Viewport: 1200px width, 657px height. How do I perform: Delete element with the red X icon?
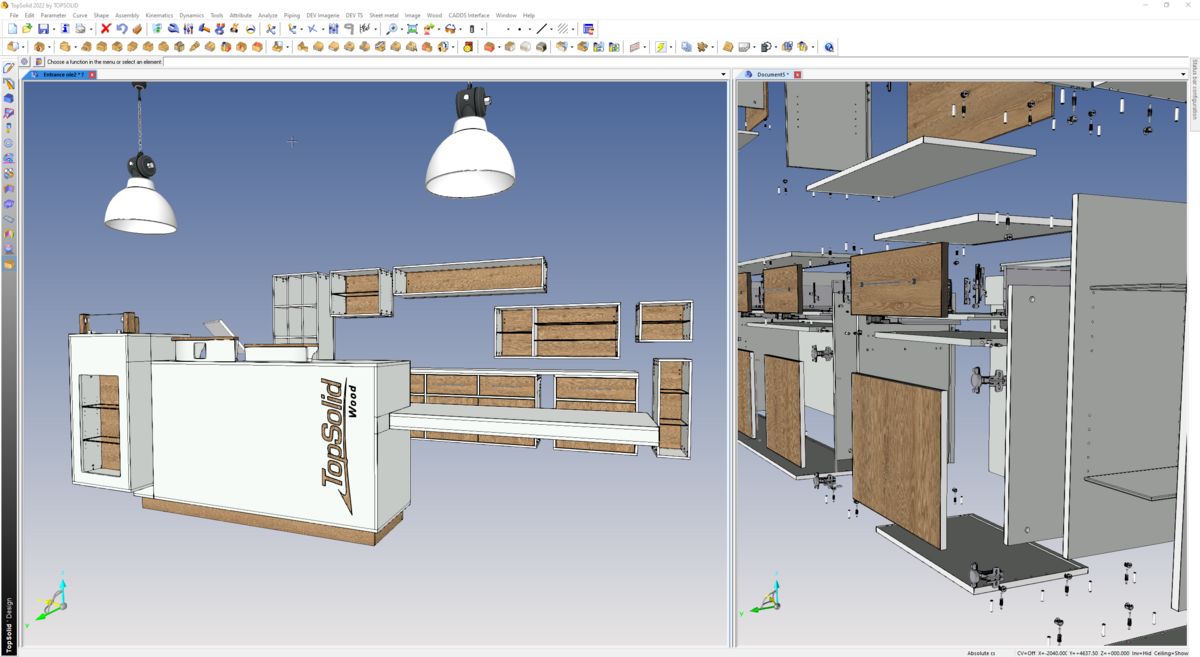click(105, 29)
